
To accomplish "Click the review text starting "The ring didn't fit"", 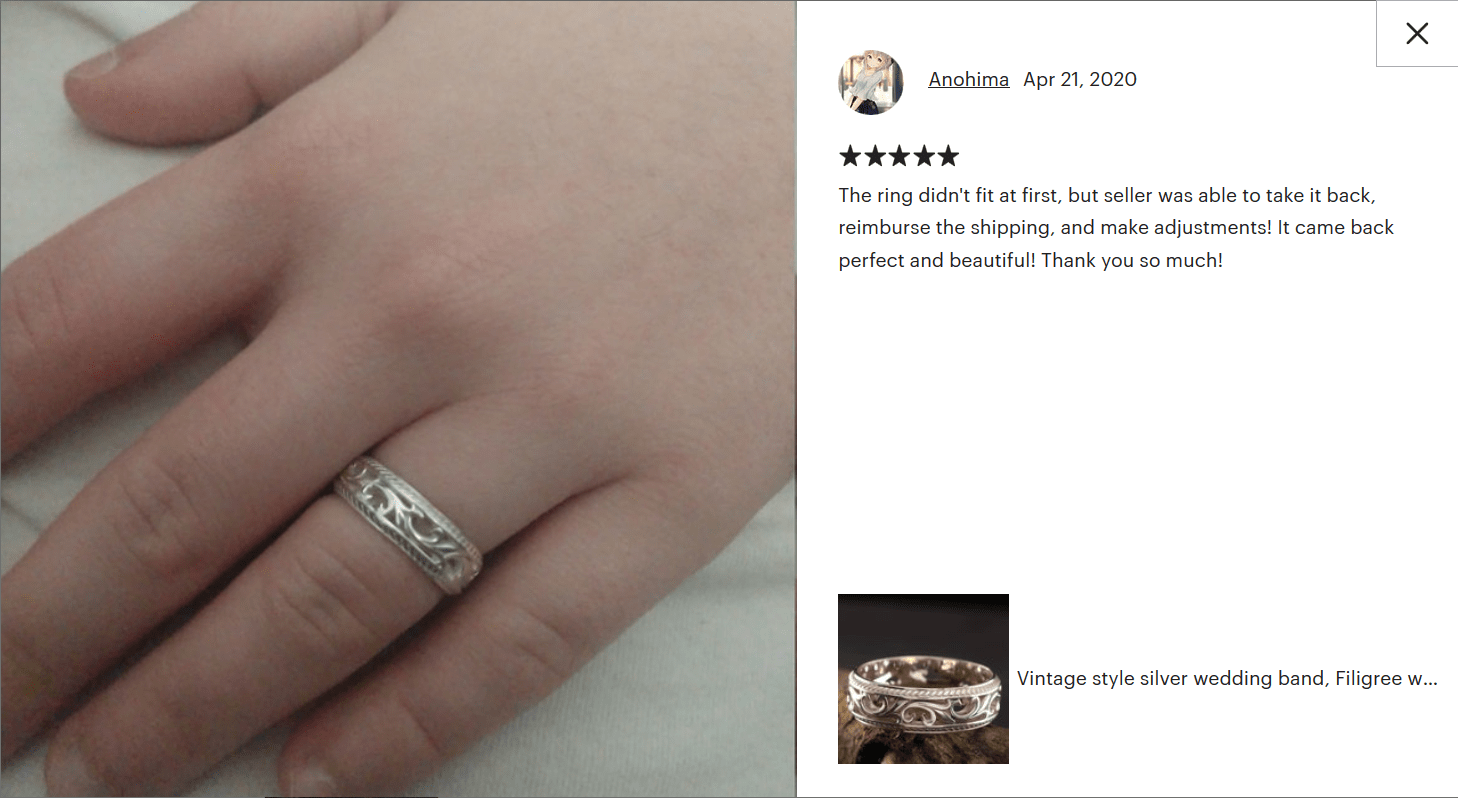I will pos(1116,228).
